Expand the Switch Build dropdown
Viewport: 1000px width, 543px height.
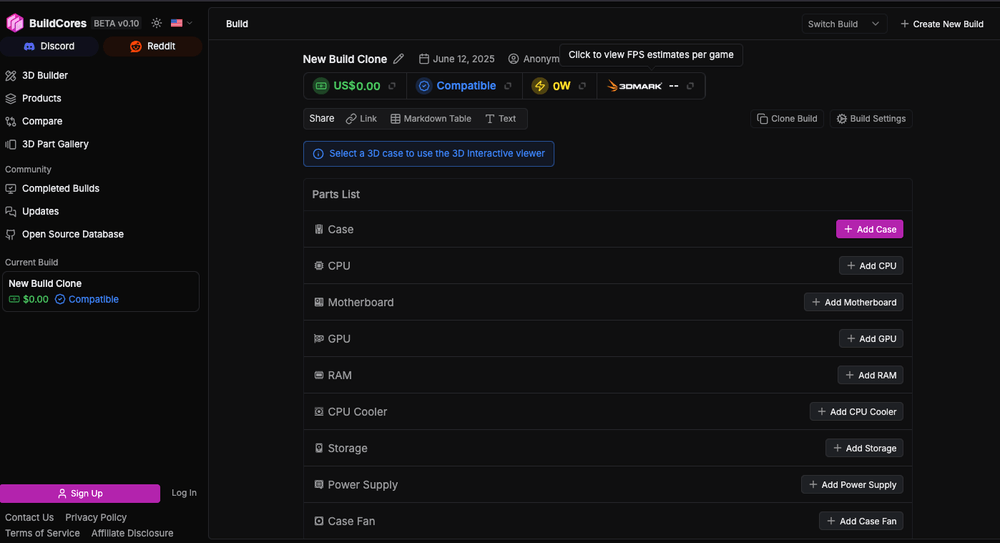click(x=844, y=24)
